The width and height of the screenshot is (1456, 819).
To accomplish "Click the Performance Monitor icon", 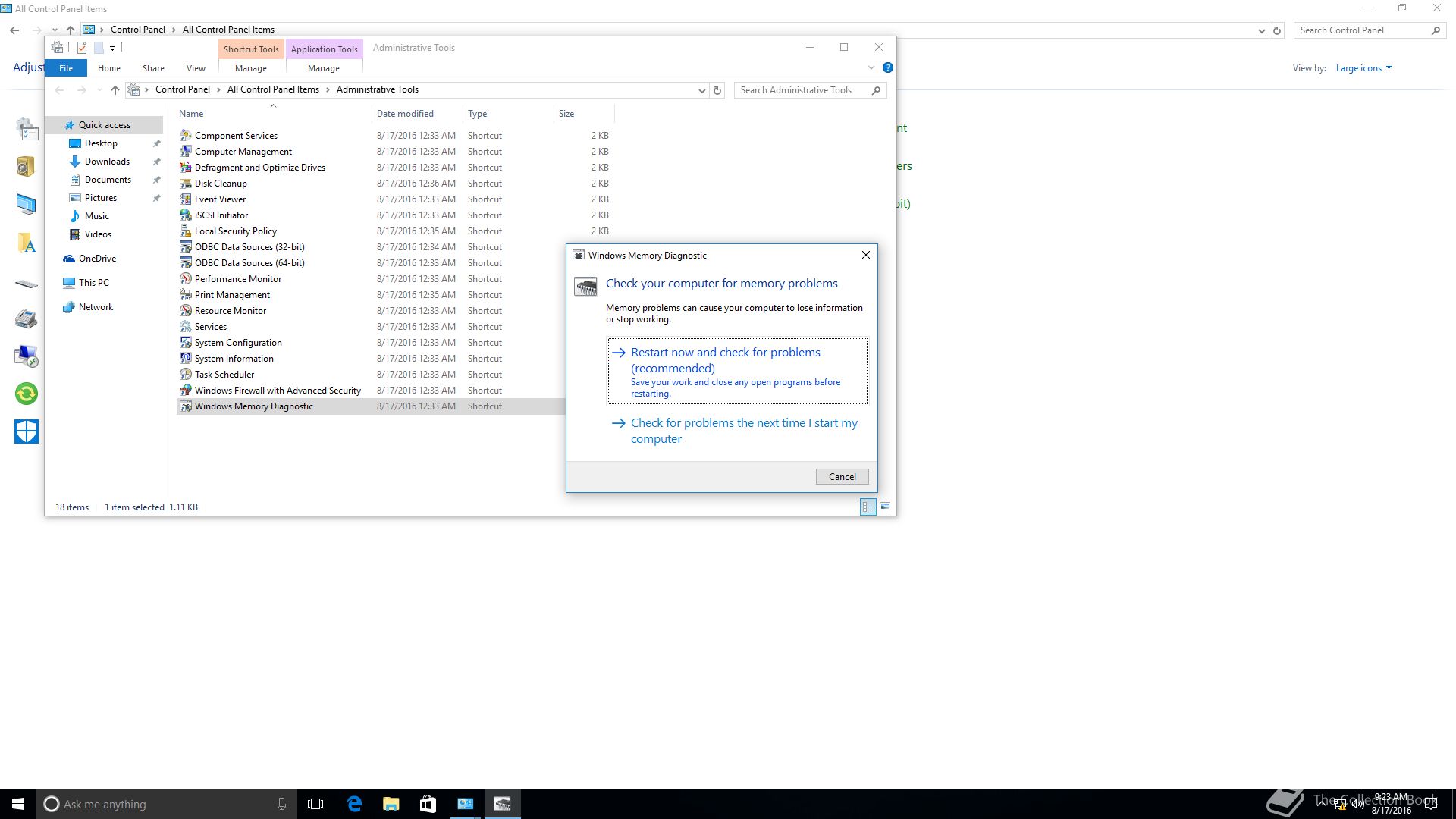I will coord(185,278).
